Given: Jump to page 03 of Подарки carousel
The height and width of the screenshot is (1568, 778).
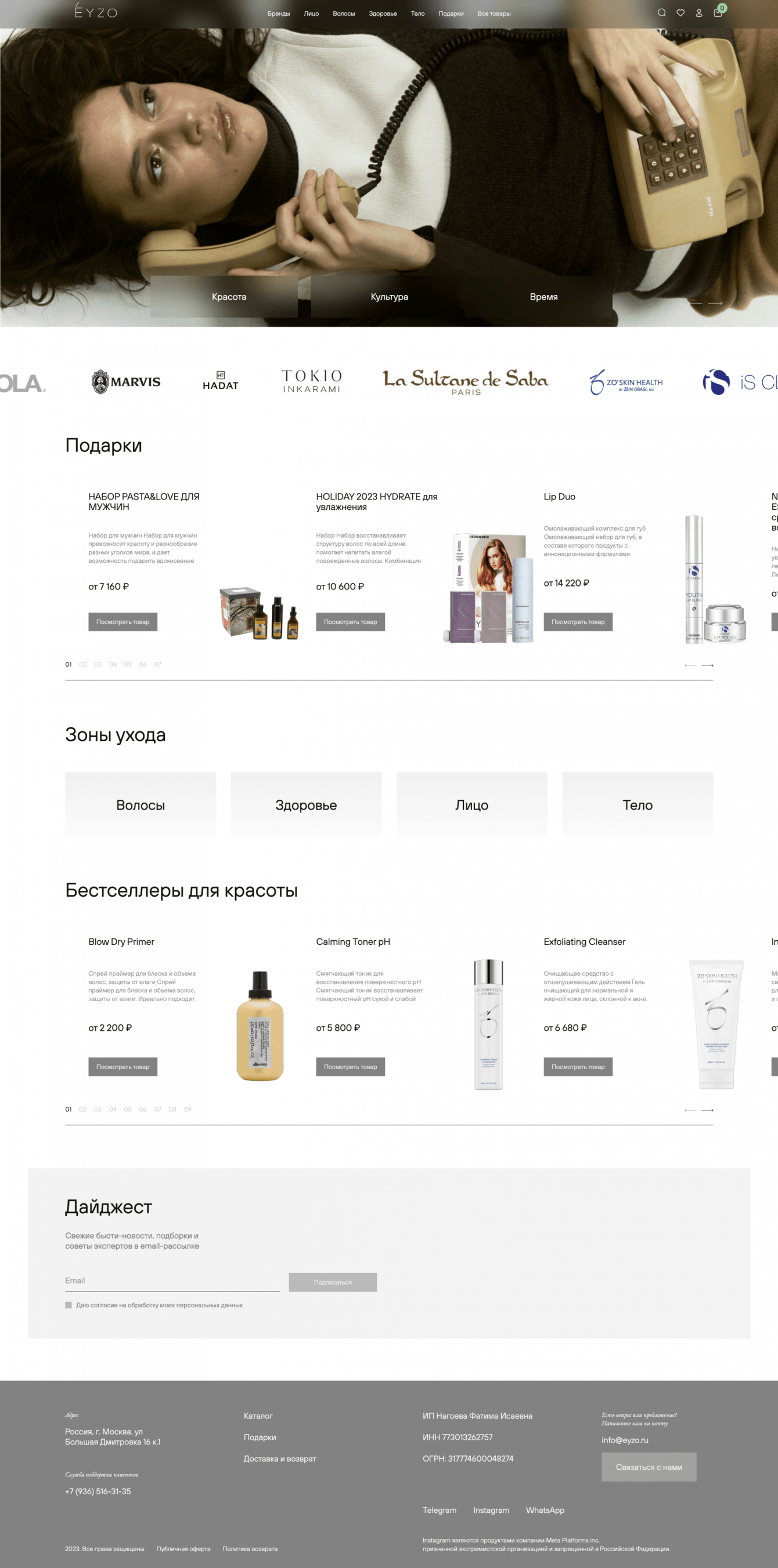Looking at the screenshot, I should pos(98,664).
